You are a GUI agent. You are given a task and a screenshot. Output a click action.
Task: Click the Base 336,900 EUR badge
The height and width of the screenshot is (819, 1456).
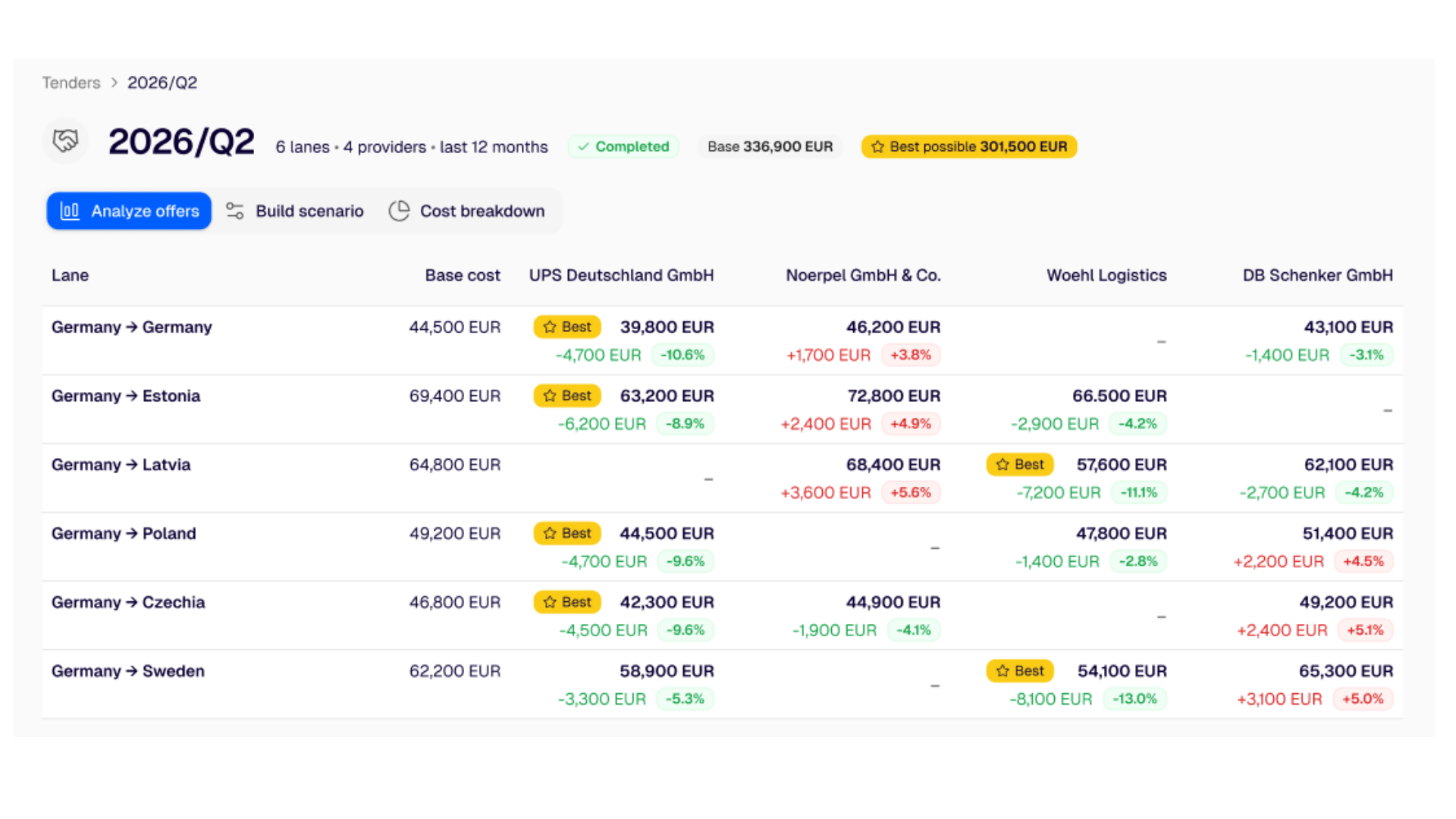point(770,147)
